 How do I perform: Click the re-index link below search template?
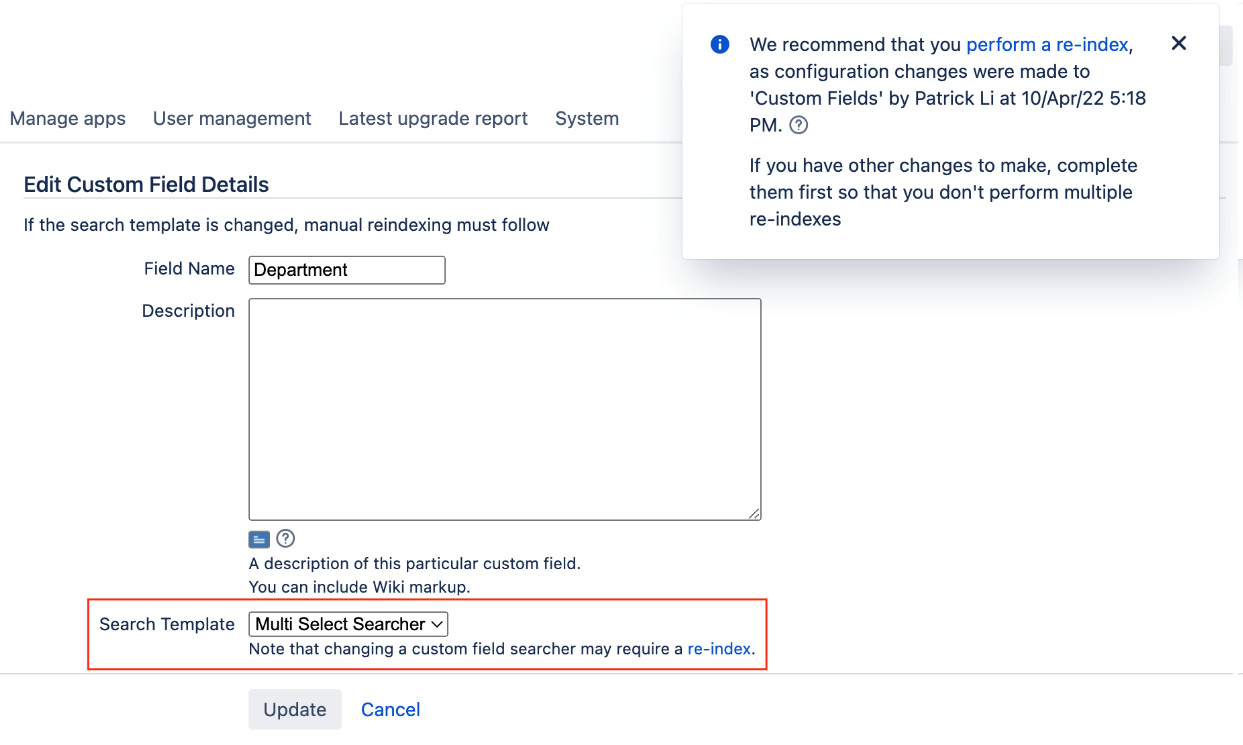point(719,648)
